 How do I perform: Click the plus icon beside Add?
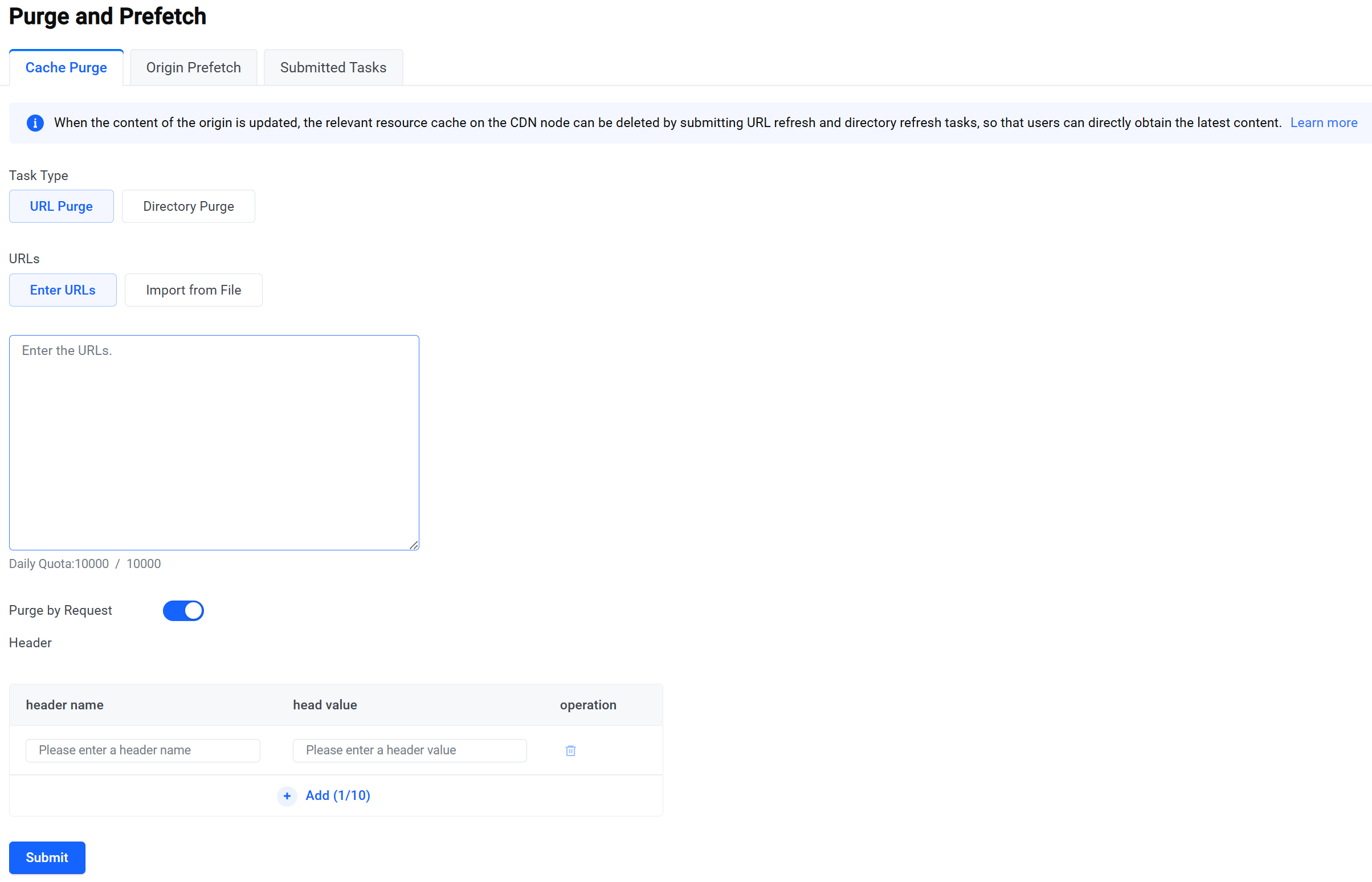[x=287, y=795]
